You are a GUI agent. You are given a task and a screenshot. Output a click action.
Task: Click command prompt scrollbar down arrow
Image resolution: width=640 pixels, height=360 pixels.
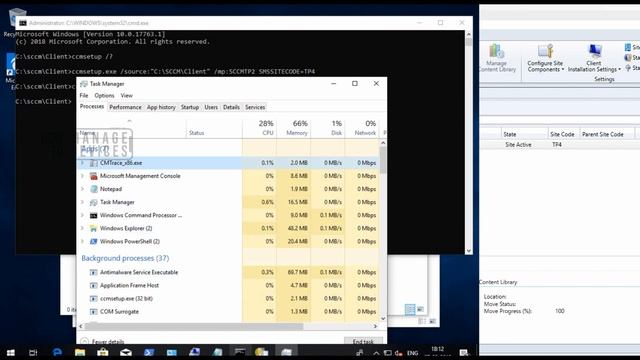pyautogui.click(x=469, y=251)
